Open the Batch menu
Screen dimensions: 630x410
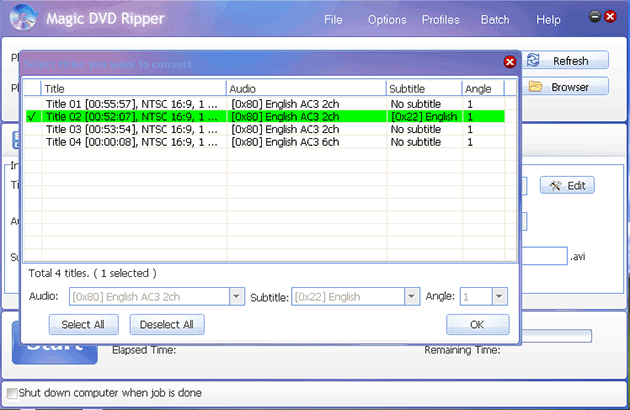495,20
